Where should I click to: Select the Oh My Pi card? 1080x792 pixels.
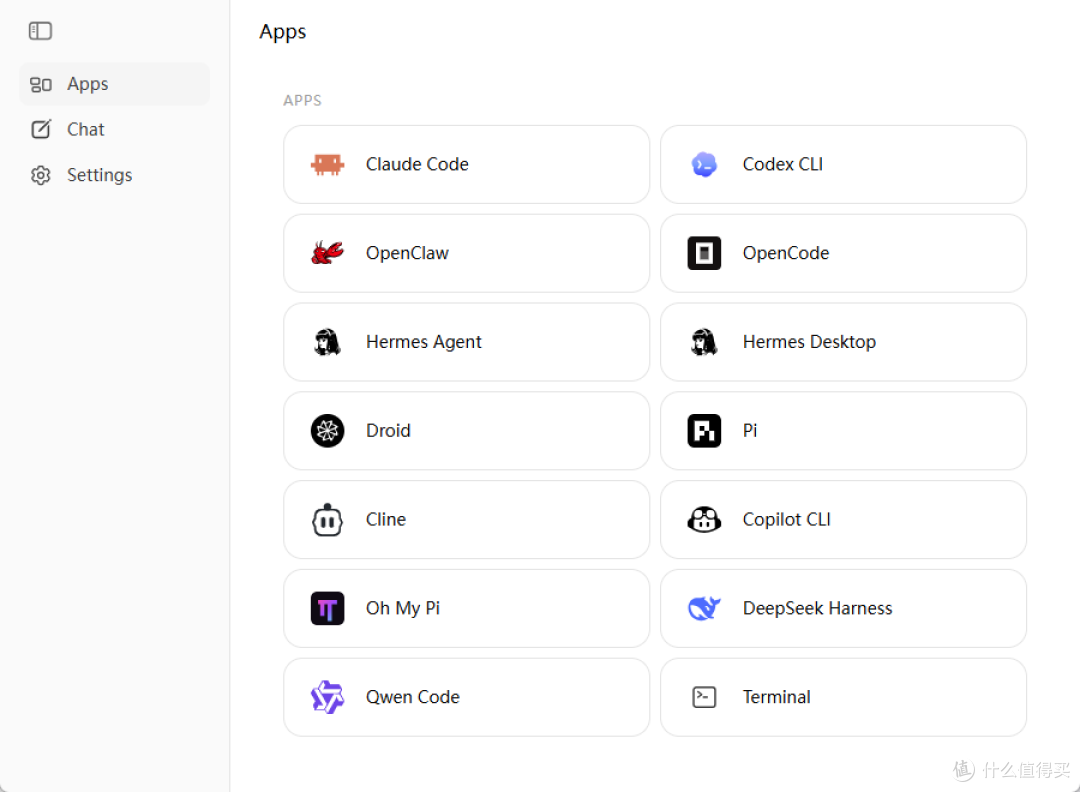pyautogui.click(x=466, y=608)
